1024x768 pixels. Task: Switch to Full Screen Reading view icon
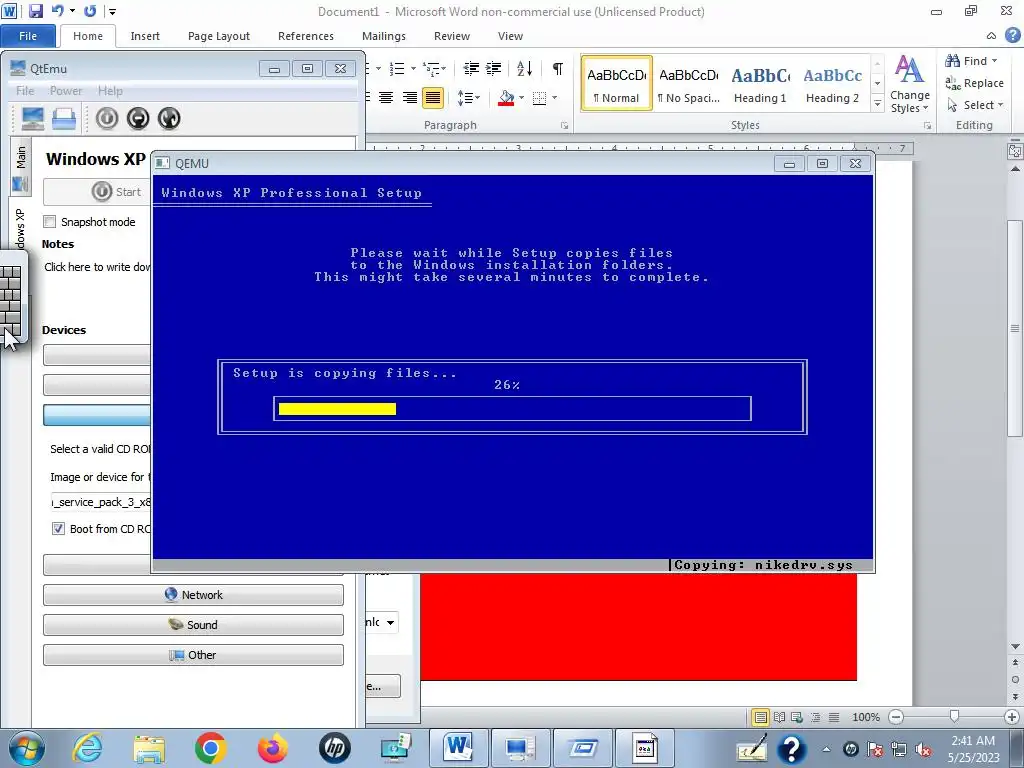tap(779, 717)
